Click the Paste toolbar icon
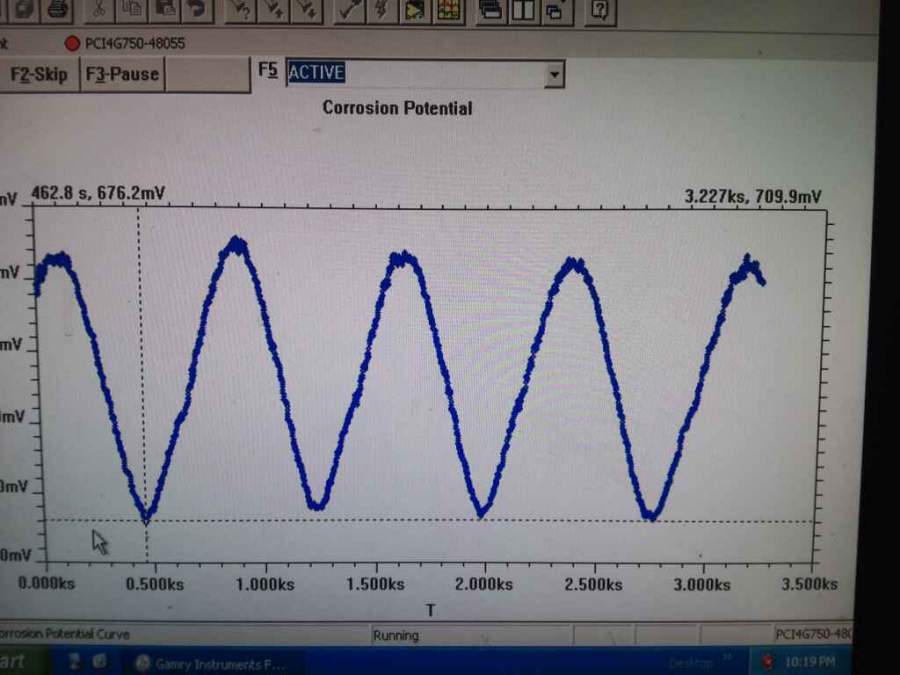The image size is (900, 675). click(x=165, y=10)
